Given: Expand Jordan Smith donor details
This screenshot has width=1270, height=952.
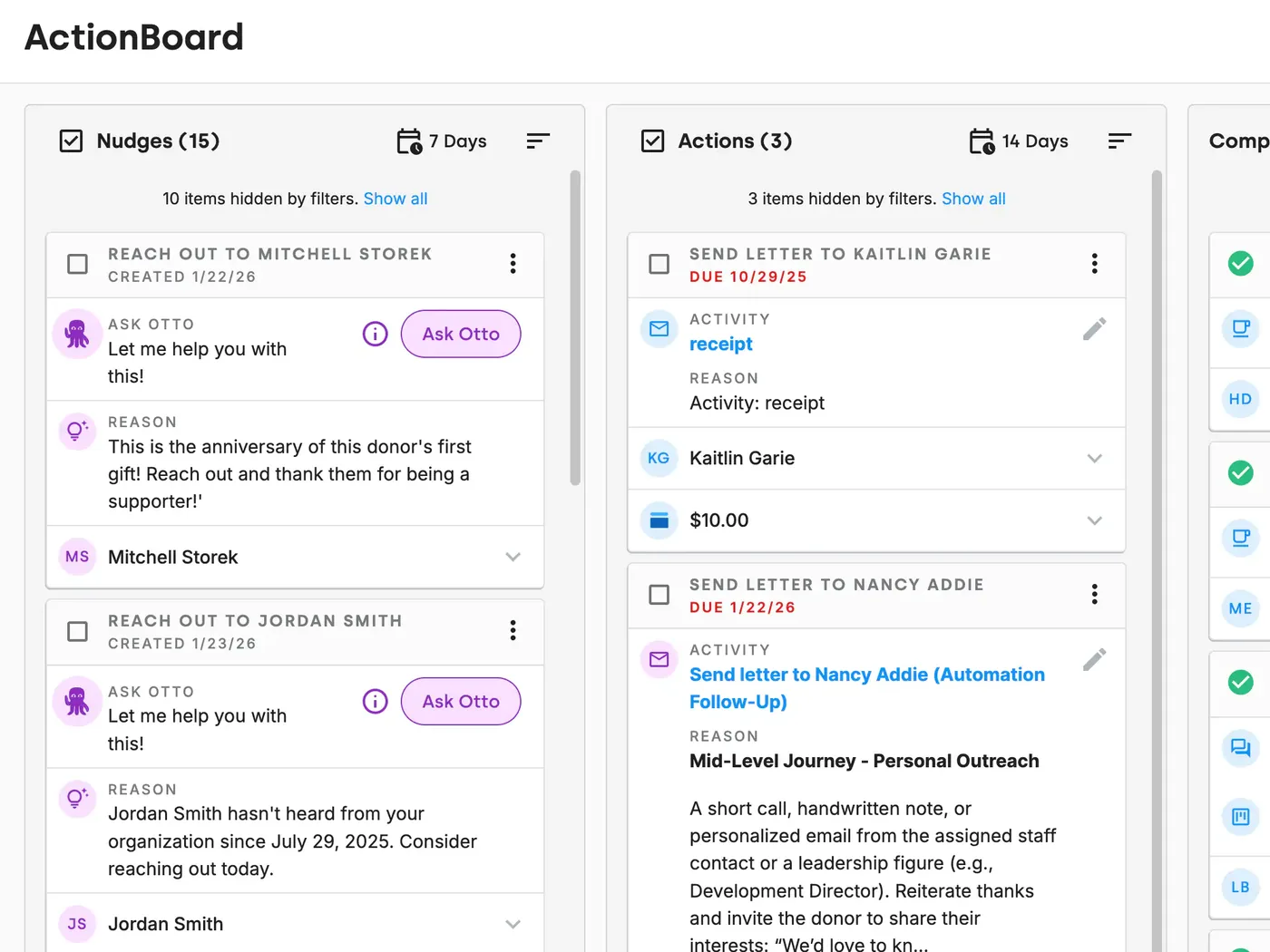Looking at the screenshot, I should coord(513,924).
